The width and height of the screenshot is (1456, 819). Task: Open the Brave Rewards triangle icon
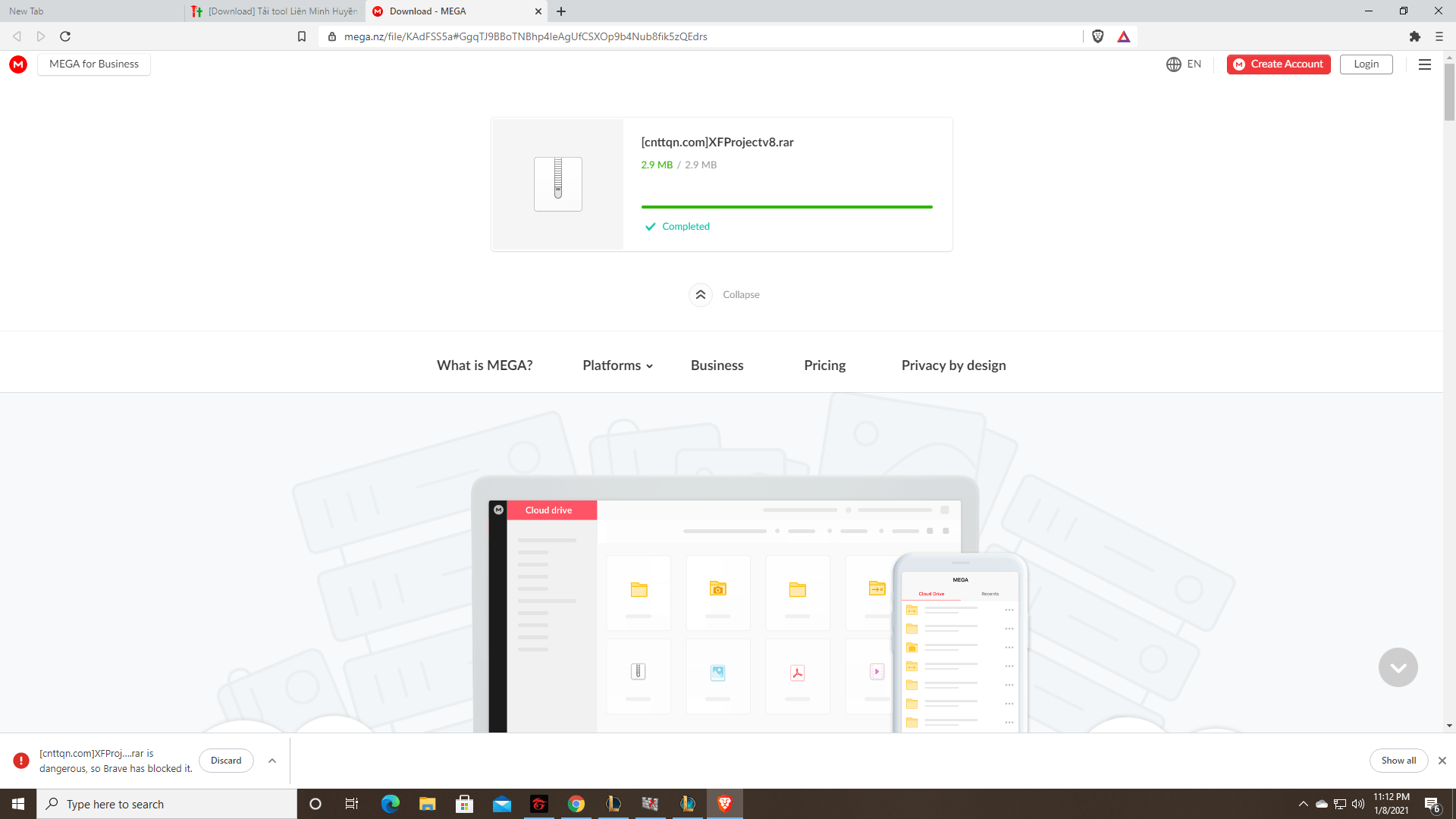click(1124, 36)
